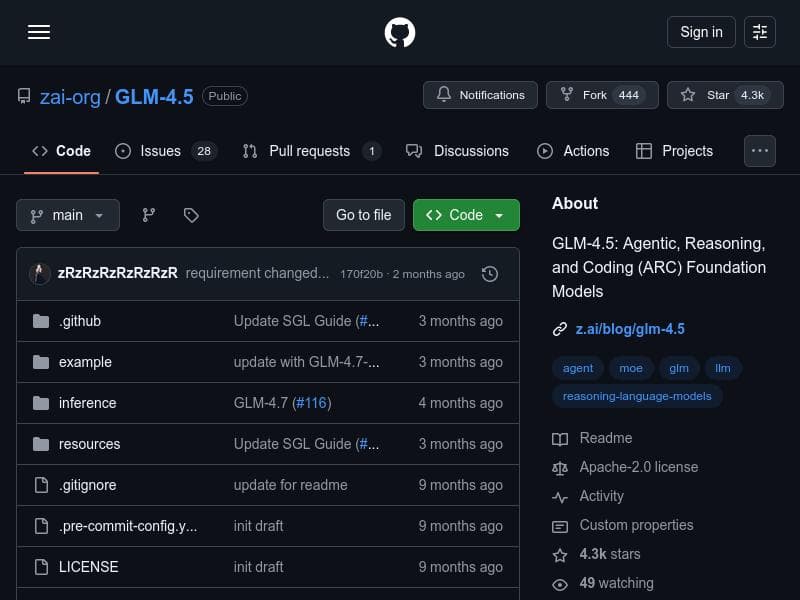Screen dimensions: 800x600
Task: Click the watching eye icon
Action: point(561,583)
